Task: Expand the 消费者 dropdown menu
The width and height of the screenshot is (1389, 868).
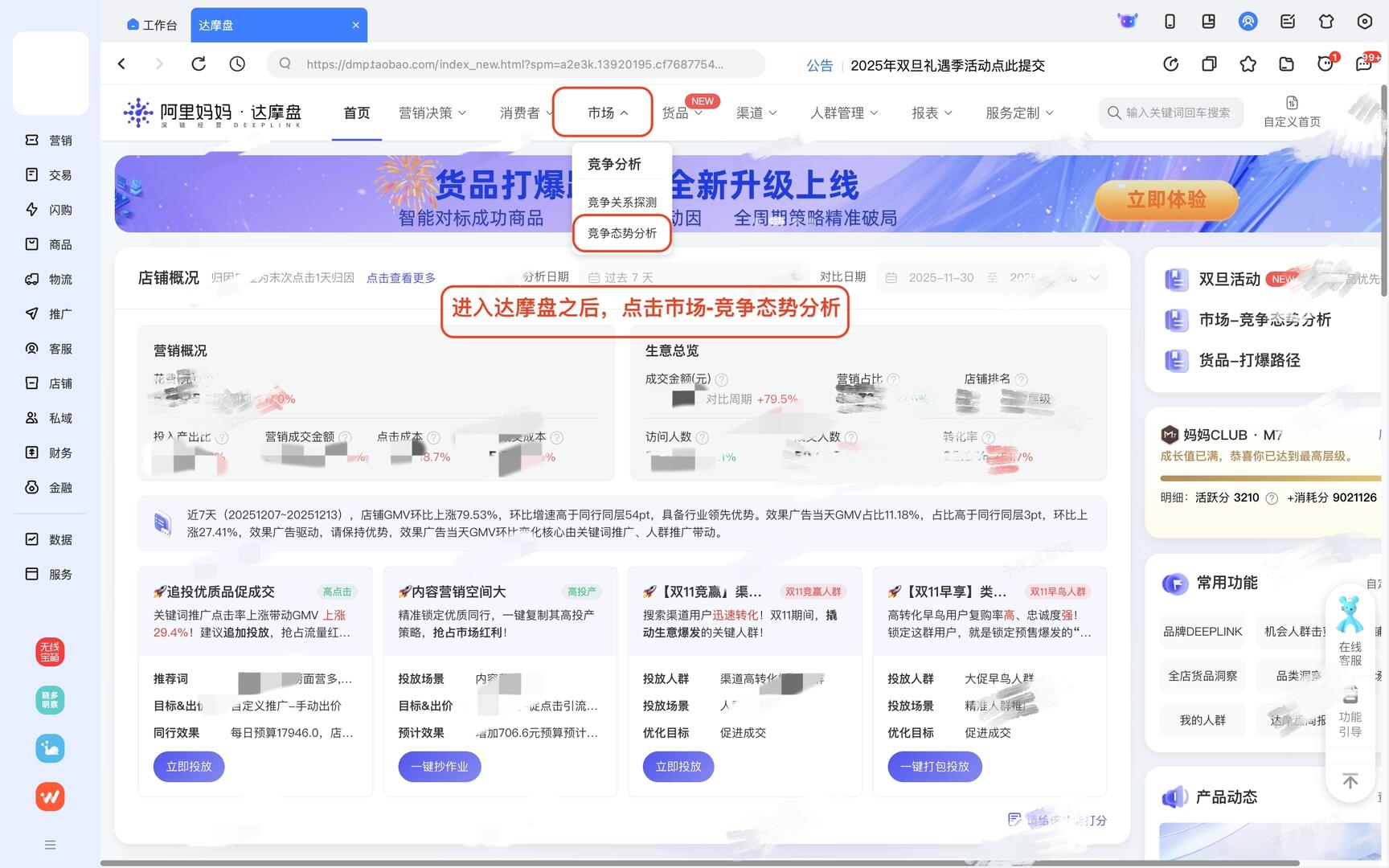Action: pyautogui.click(x=527, y=113)
